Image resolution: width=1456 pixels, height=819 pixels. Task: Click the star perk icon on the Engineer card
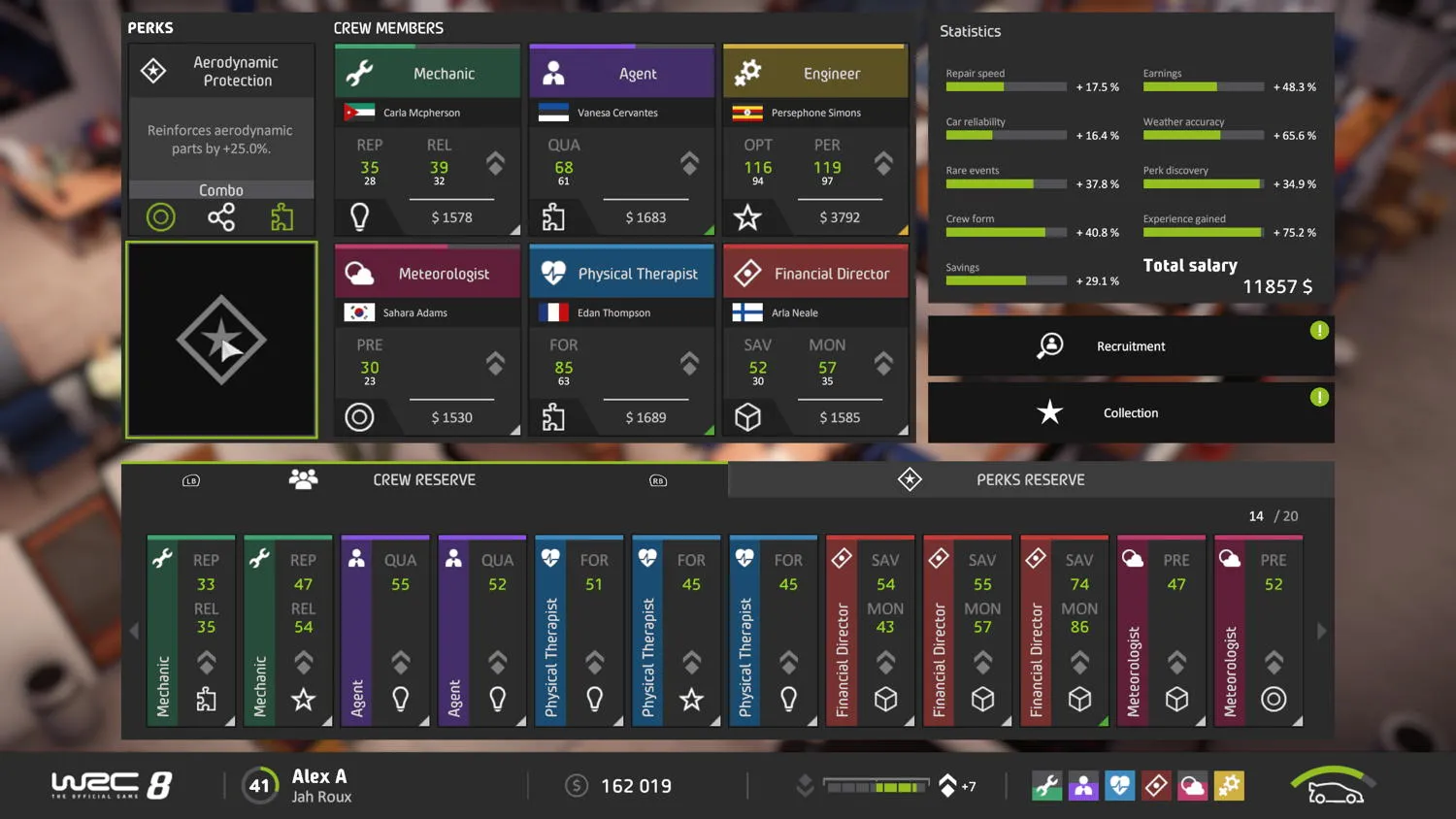click(747, 217)
